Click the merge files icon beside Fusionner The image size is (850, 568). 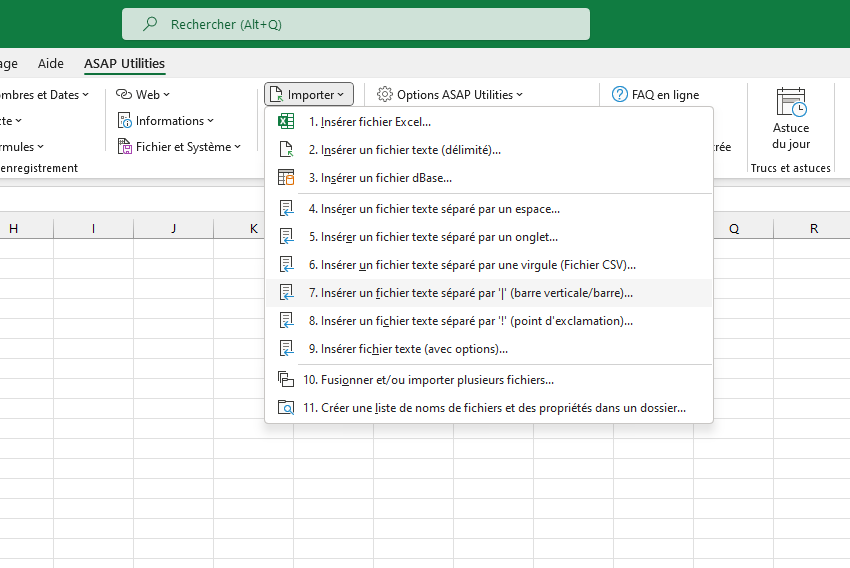pos(286,379)
